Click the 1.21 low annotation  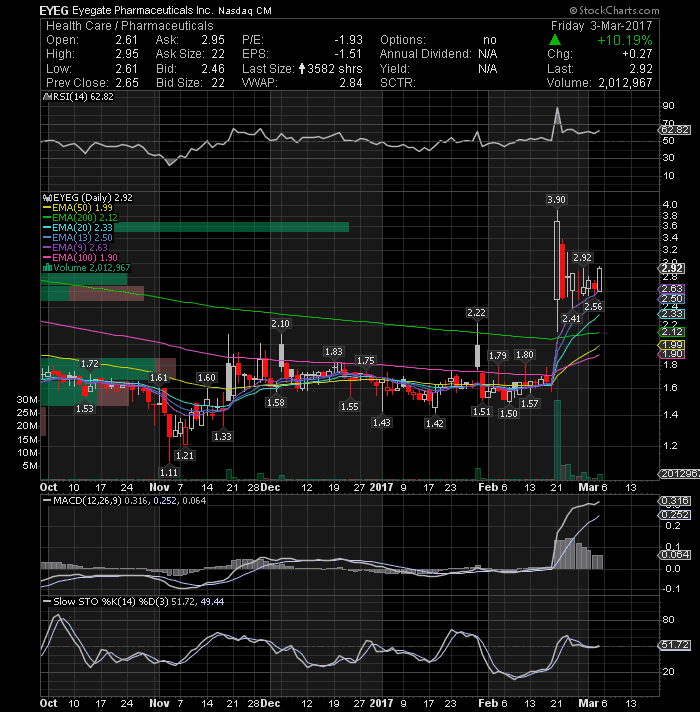tap(185, 455)
